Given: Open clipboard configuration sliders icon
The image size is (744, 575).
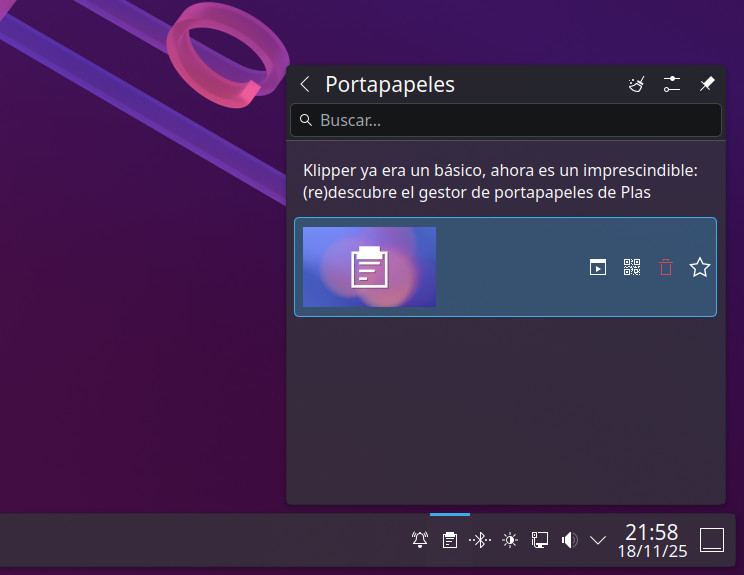Looking at the screenshot, I should (672, 85).
